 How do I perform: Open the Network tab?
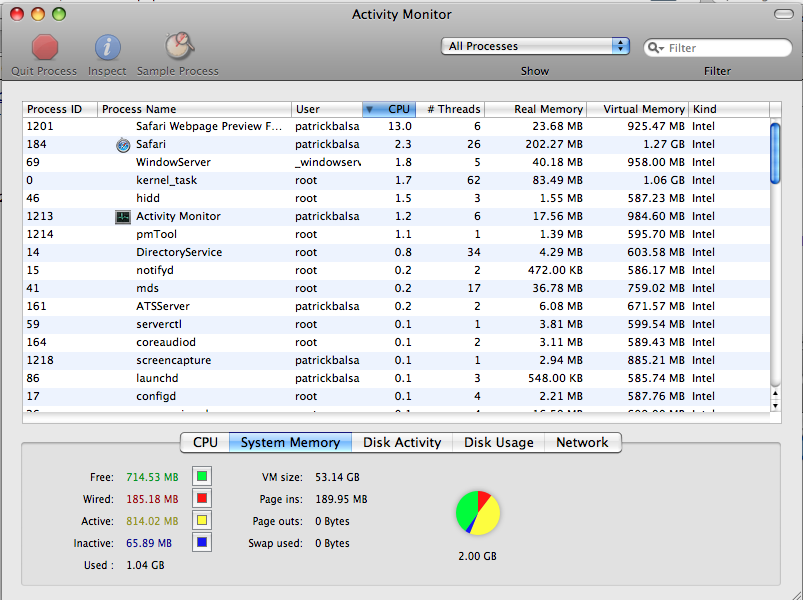tap(582, 442)
